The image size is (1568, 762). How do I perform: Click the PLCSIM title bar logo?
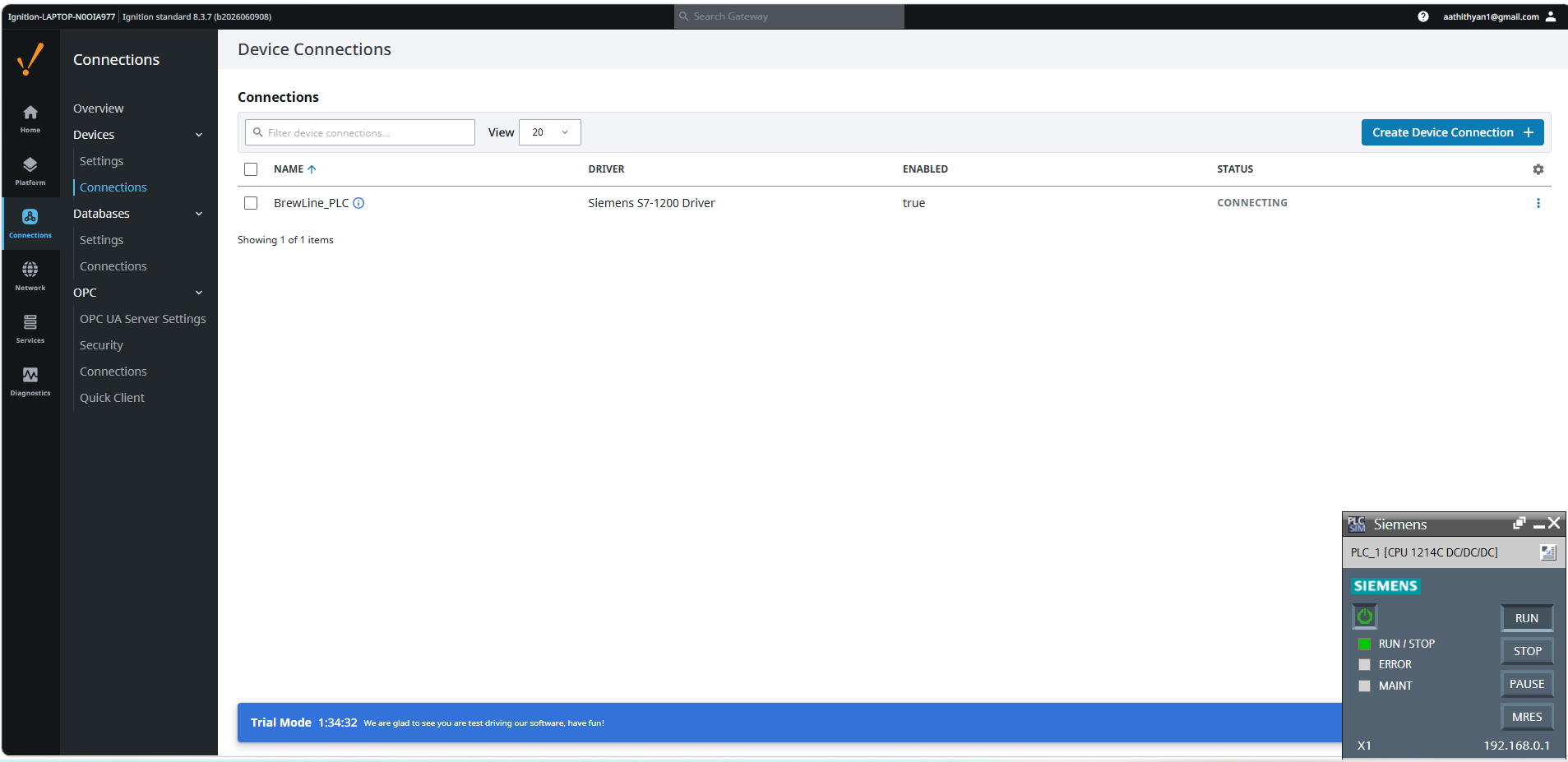pos(1356,524)
